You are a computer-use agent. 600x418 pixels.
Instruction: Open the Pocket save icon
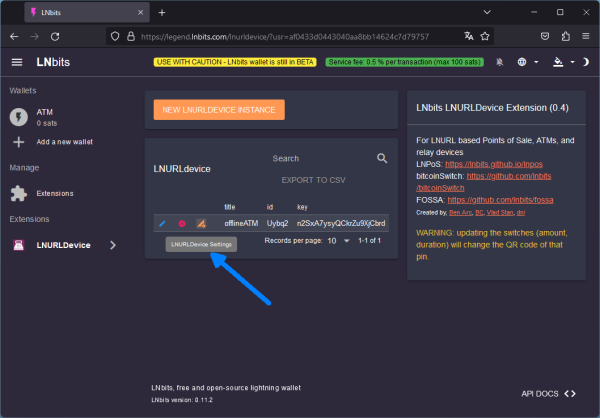545,36
